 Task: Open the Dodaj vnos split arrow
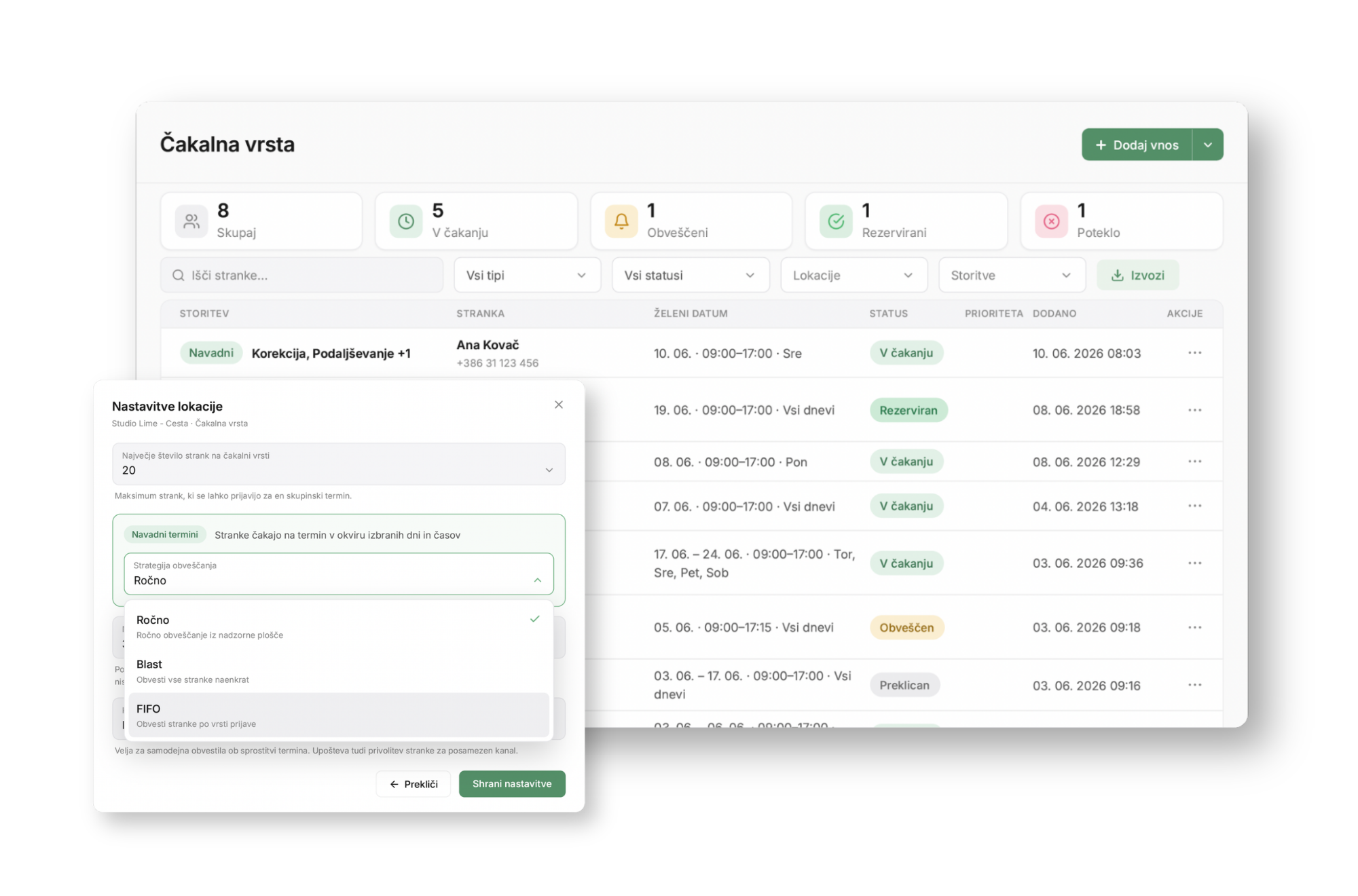click(x=1208, y=145)
